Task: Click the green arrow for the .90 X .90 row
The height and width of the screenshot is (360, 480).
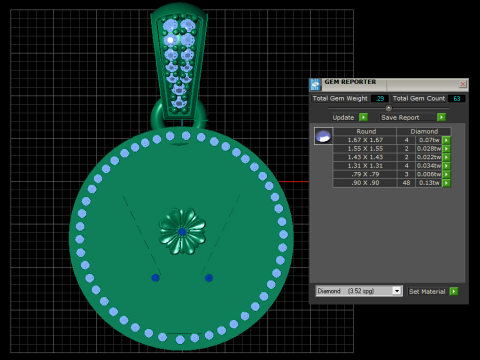Action: point(446,183)
